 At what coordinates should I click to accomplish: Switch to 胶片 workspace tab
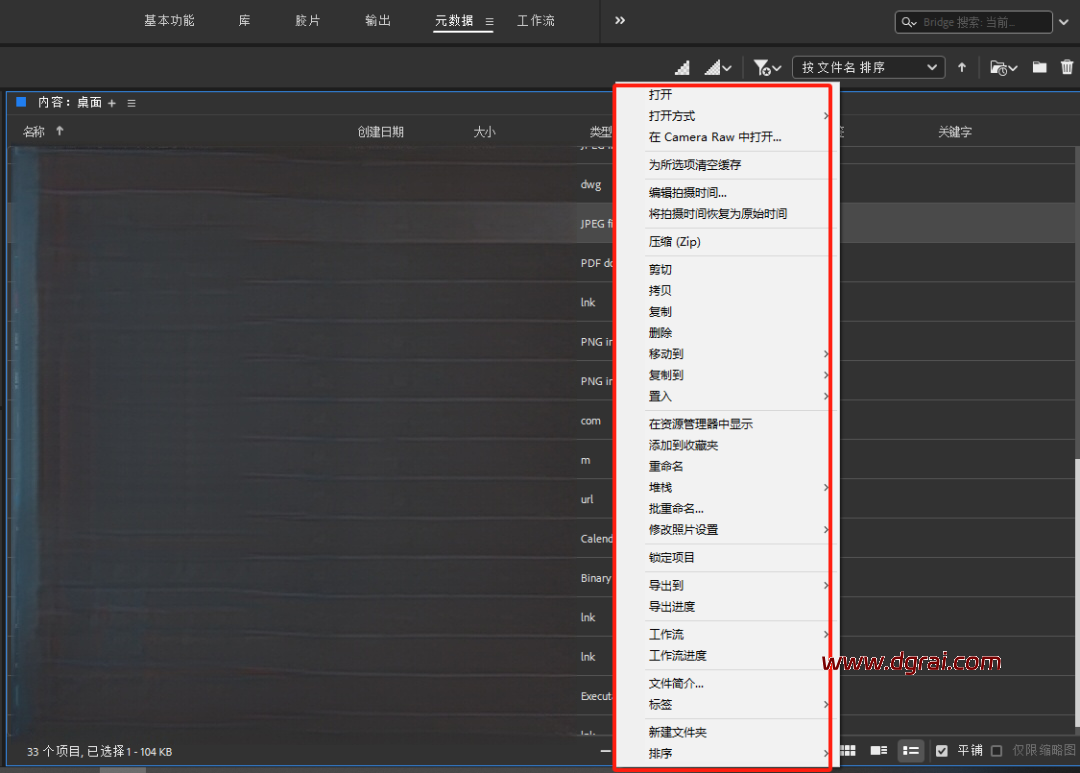(308, 21)
